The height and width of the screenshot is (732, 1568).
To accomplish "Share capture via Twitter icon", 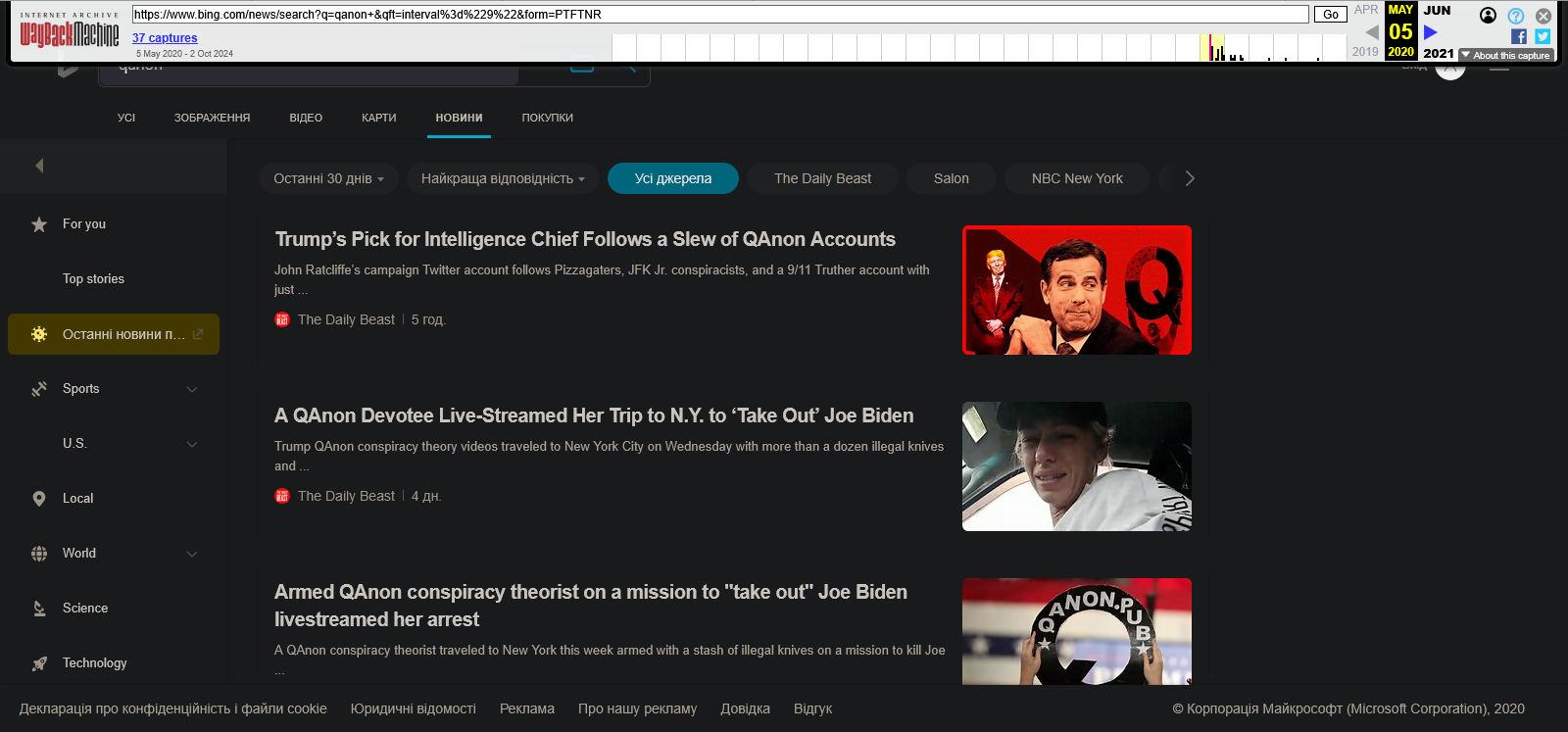I will [1543, 36].
